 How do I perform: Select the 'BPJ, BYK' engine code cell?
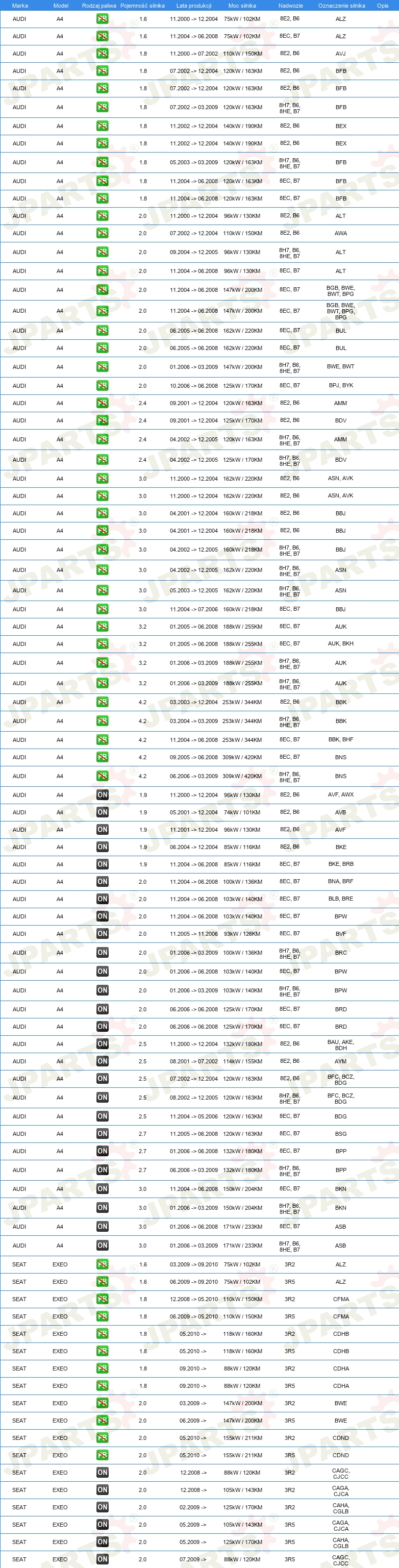[x=341, y=385]
